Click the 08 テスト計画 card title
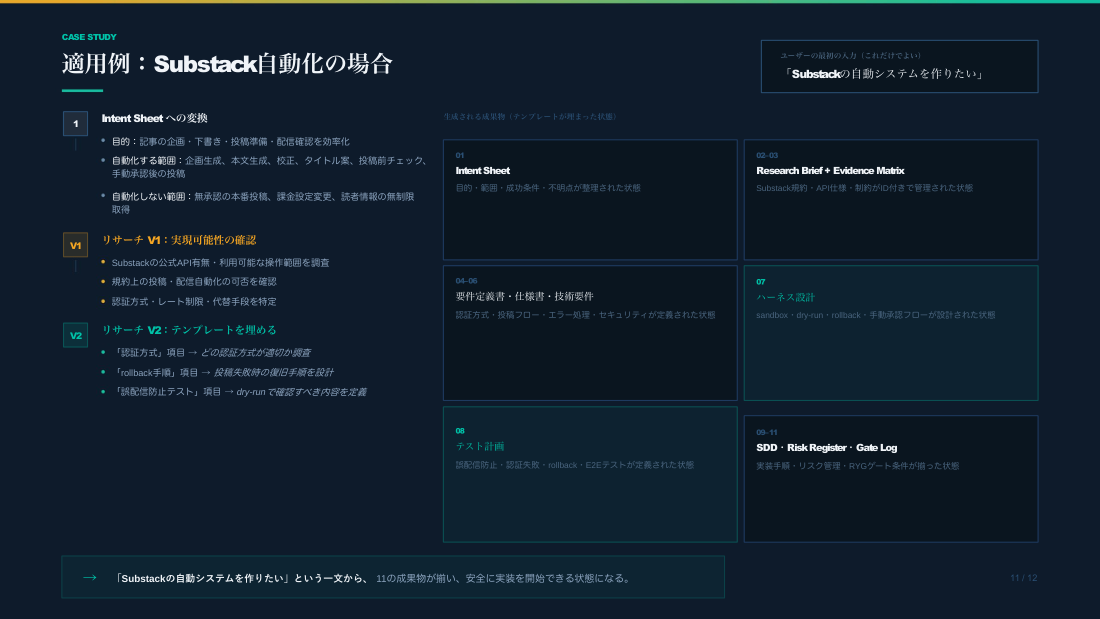The width and height of the screenshot is (1100, 619). tap(480, 446)
